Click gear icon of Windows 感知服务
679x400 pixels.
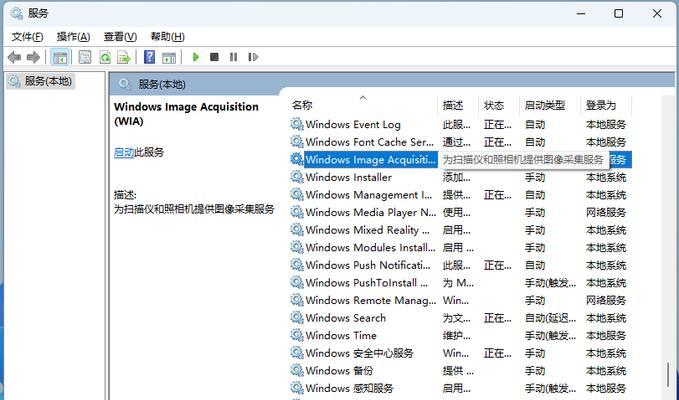point(297,388)
